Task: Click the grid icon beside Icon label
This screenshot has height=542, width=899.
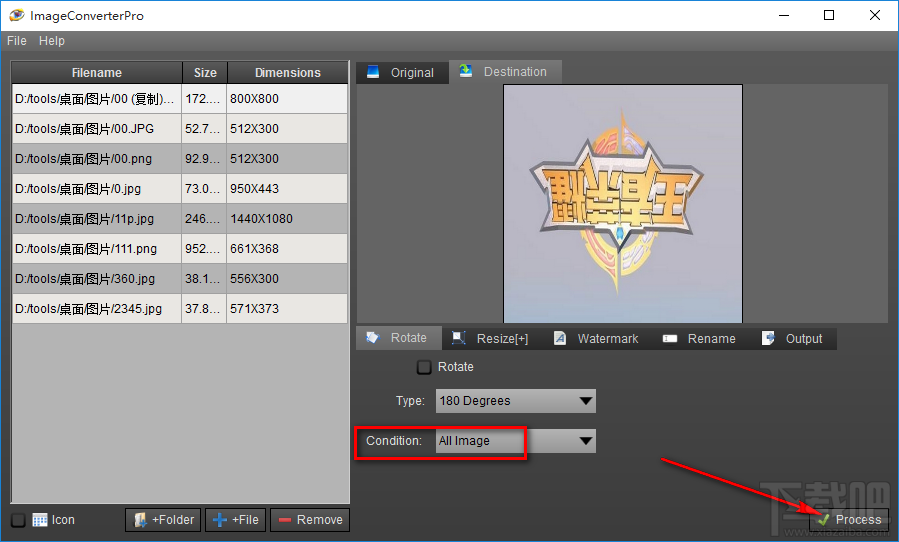Action: (x=40, y=520)
